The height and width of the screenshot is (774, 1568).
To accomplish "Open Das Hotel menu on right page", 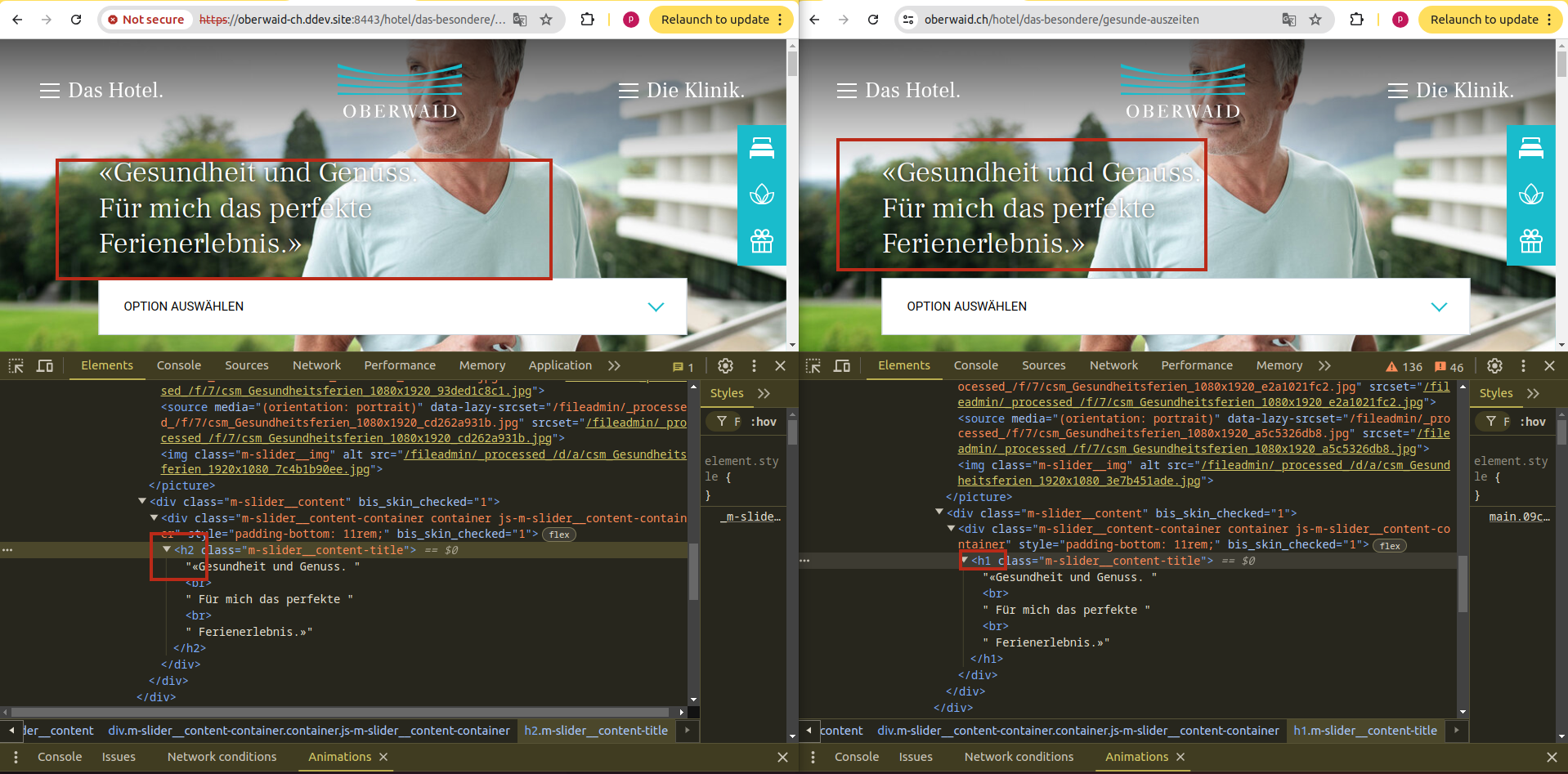I will coord(898,90).
